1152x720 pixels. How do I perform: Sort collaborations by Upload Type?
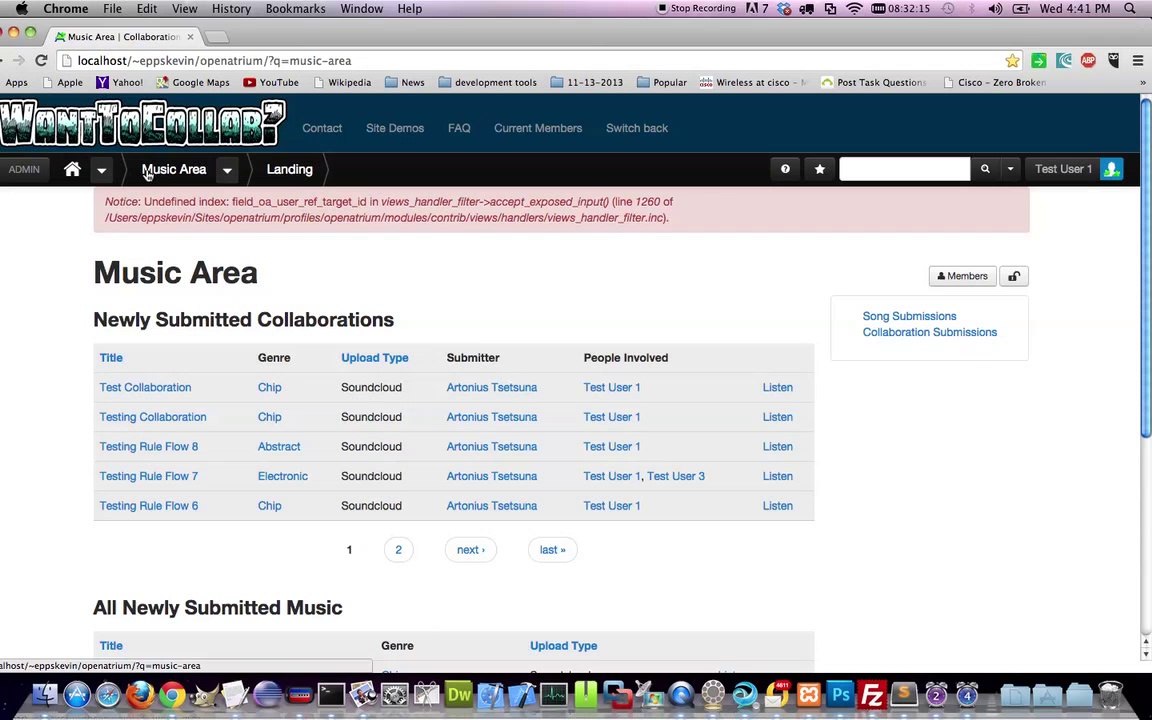tap(375, 358)
